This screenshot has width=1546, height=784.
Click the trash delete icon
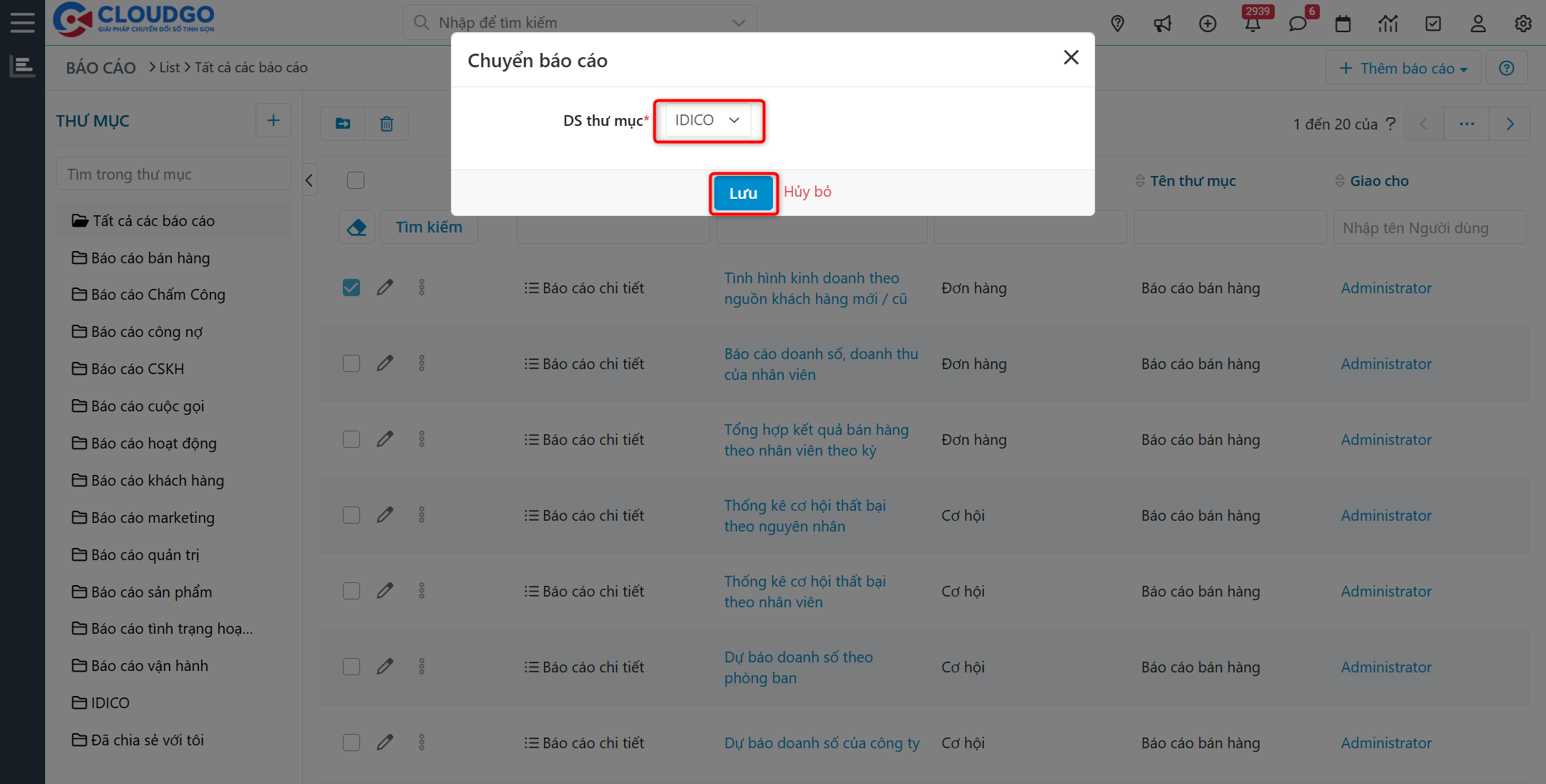point(386,123)
